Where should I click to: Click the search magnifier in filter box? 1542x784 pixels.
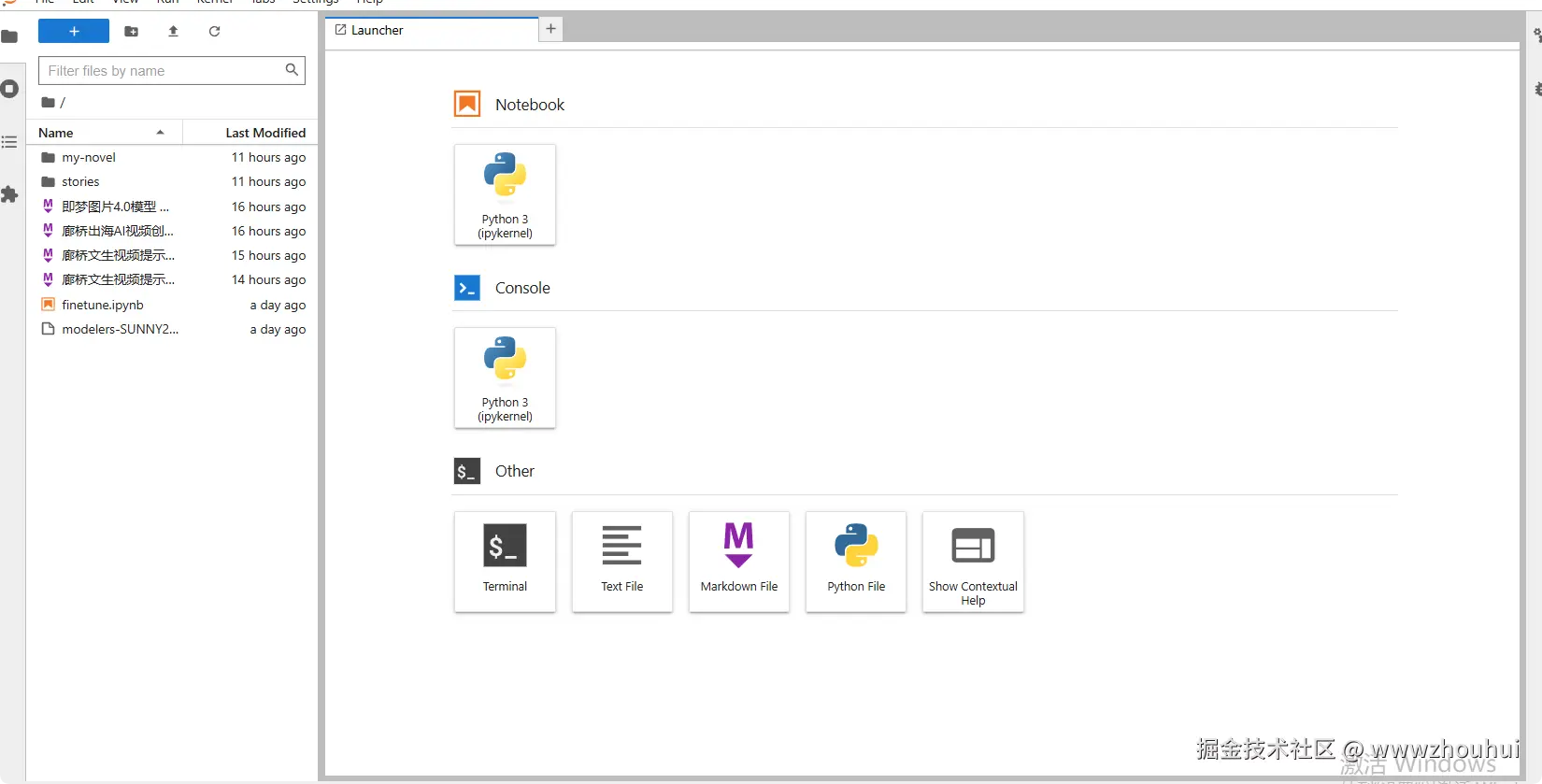point(292,69)
